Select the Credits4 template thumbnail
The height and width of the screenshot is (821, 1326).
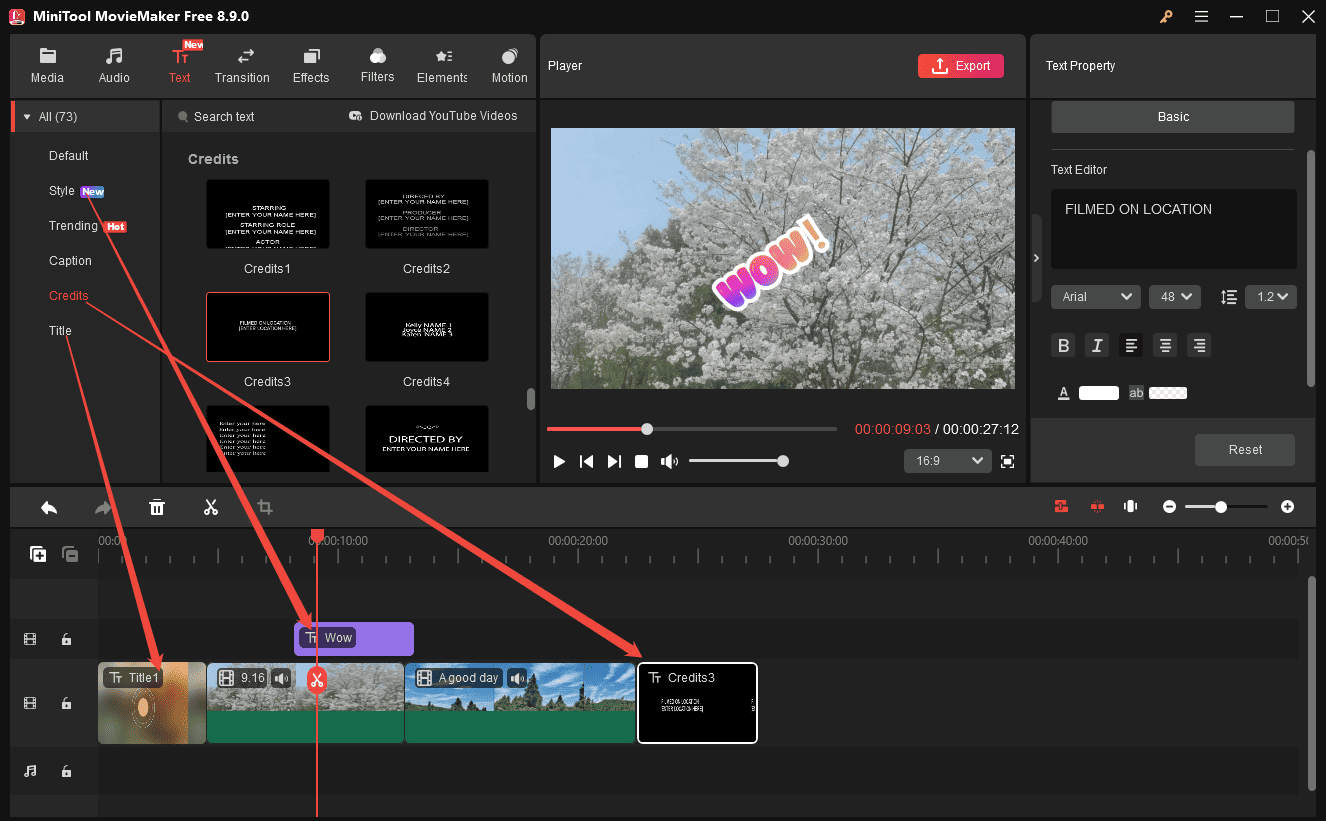point(427,327)
